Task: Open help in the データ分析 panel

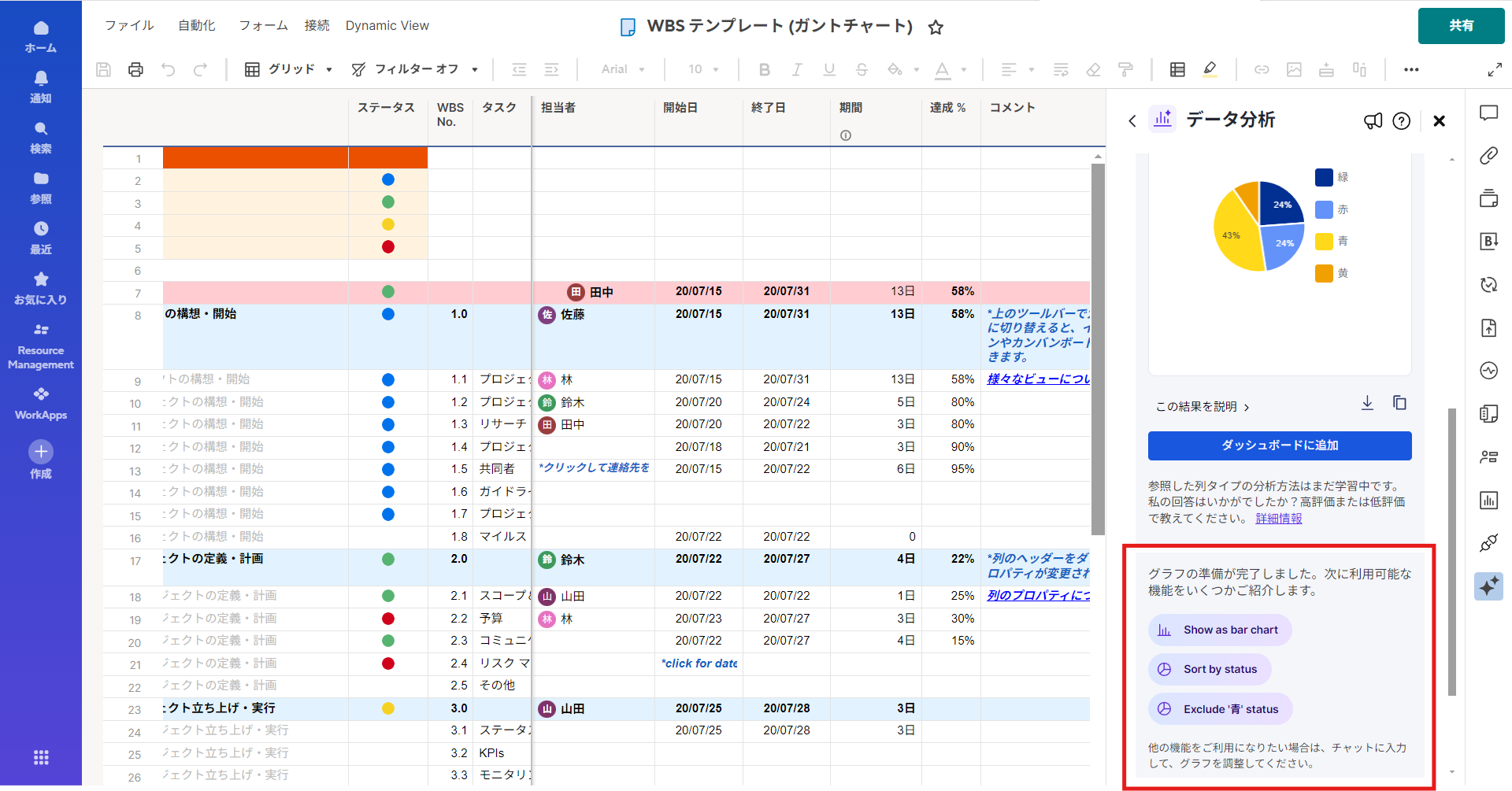Action: click(x=1401, y=121)
